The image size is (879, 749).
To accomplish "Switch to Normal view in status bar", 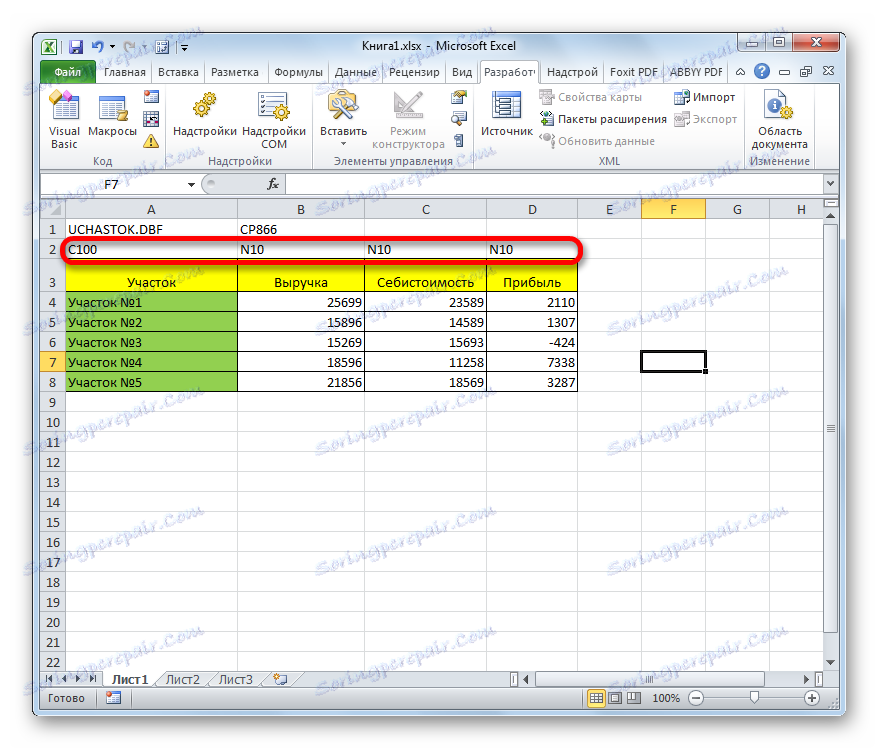I will click(x=596, y=698).
